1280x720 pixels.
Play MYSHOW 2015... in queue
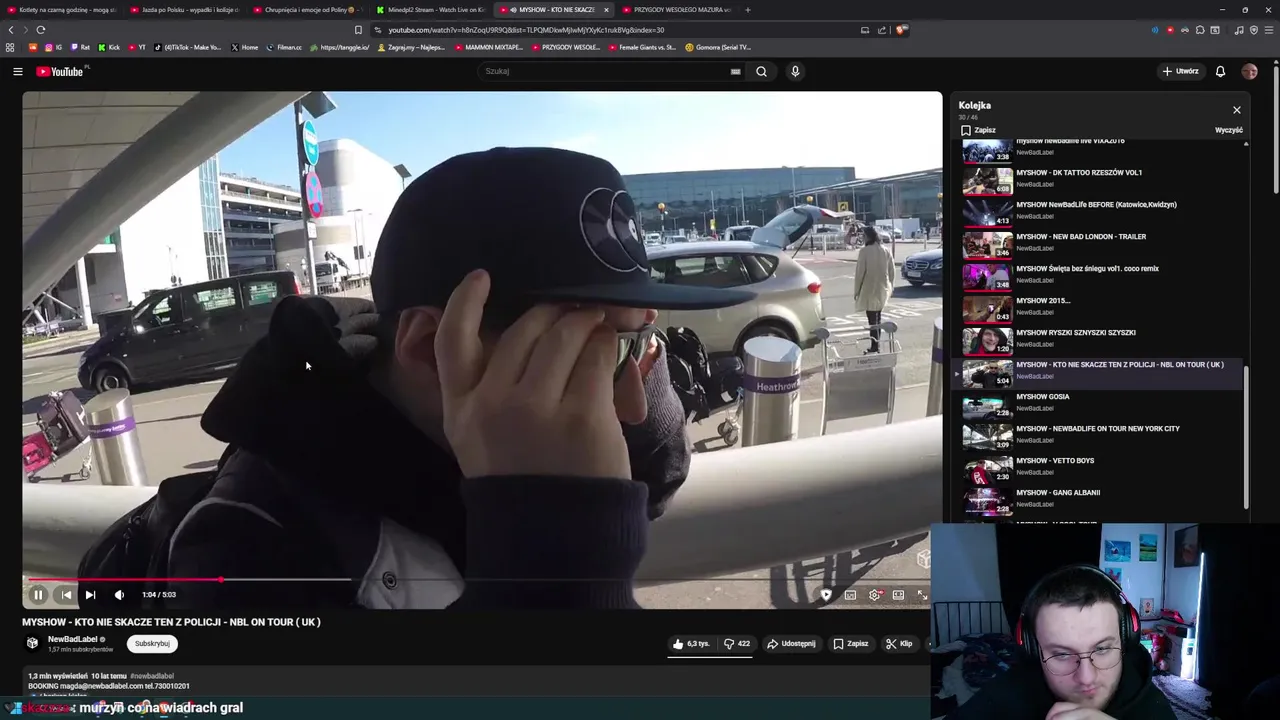pyautogui.click(x=1100, y=308)
